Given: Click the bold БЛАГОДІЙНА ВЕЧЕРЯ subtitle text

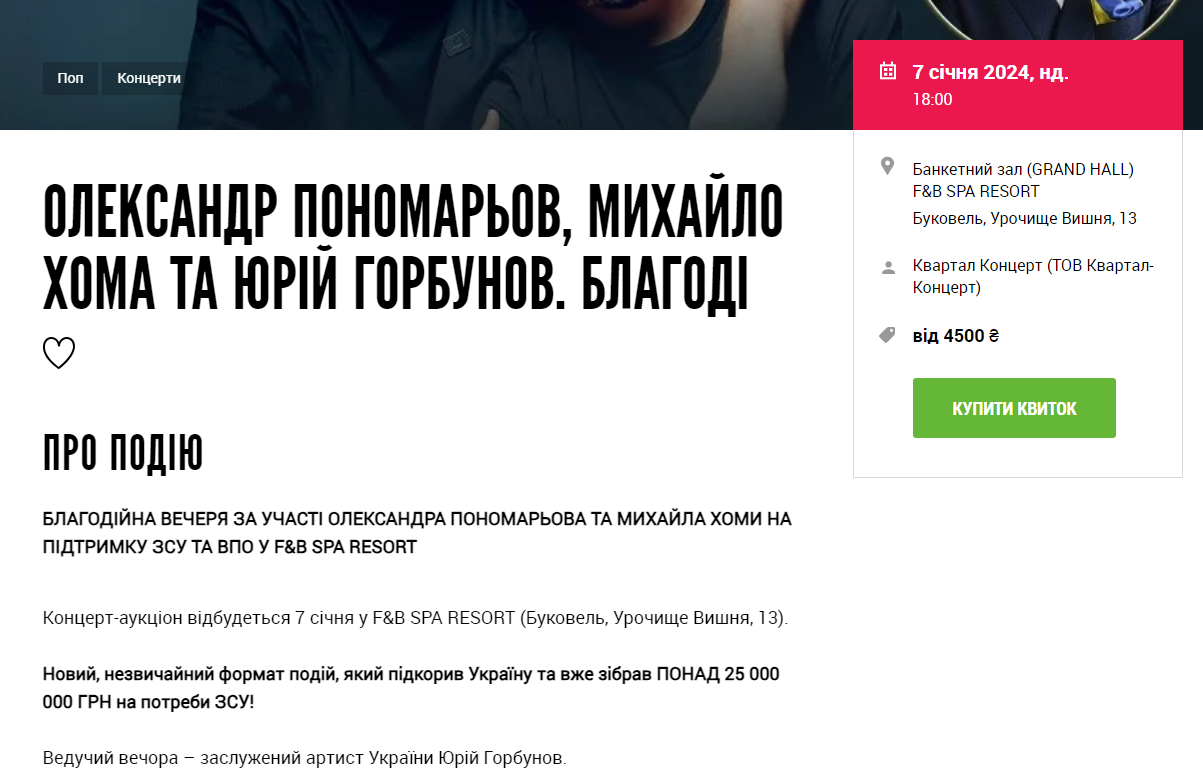Looking at the screenshot, I should pyautogui.click(x=417, y=533).
